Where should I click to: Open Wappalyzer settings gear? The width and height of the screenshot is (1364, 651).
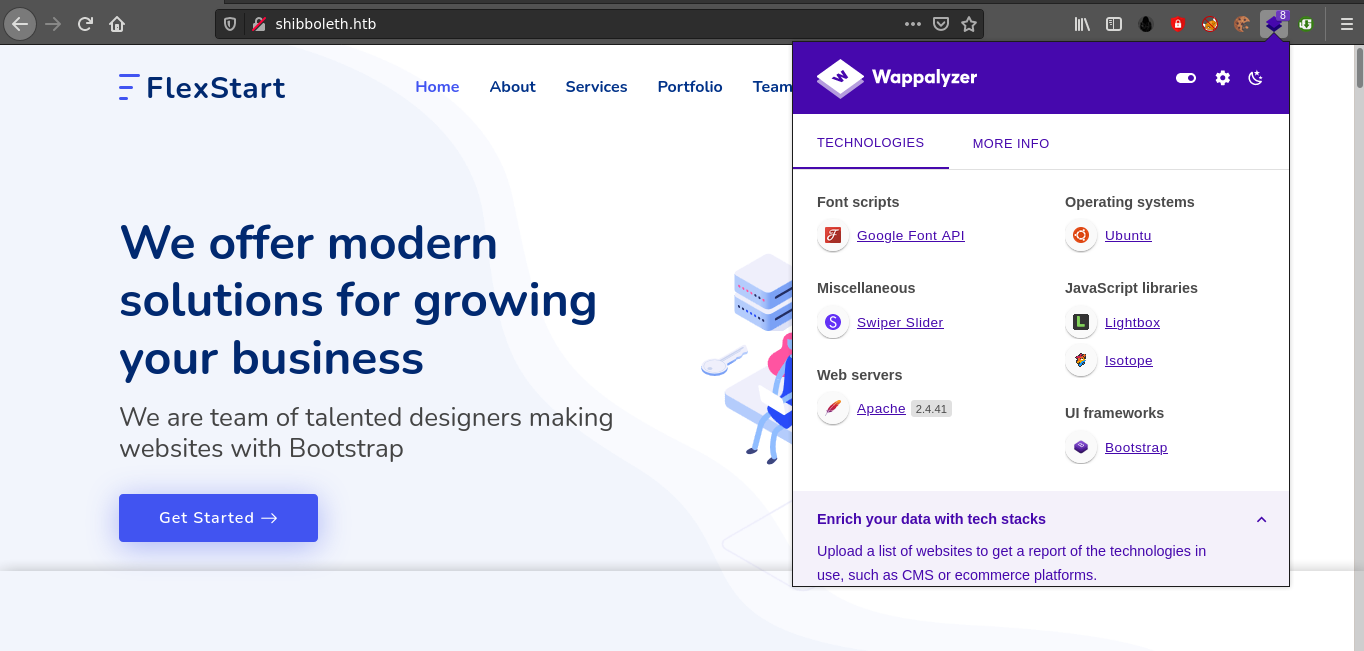click(x=1222, y=78)
